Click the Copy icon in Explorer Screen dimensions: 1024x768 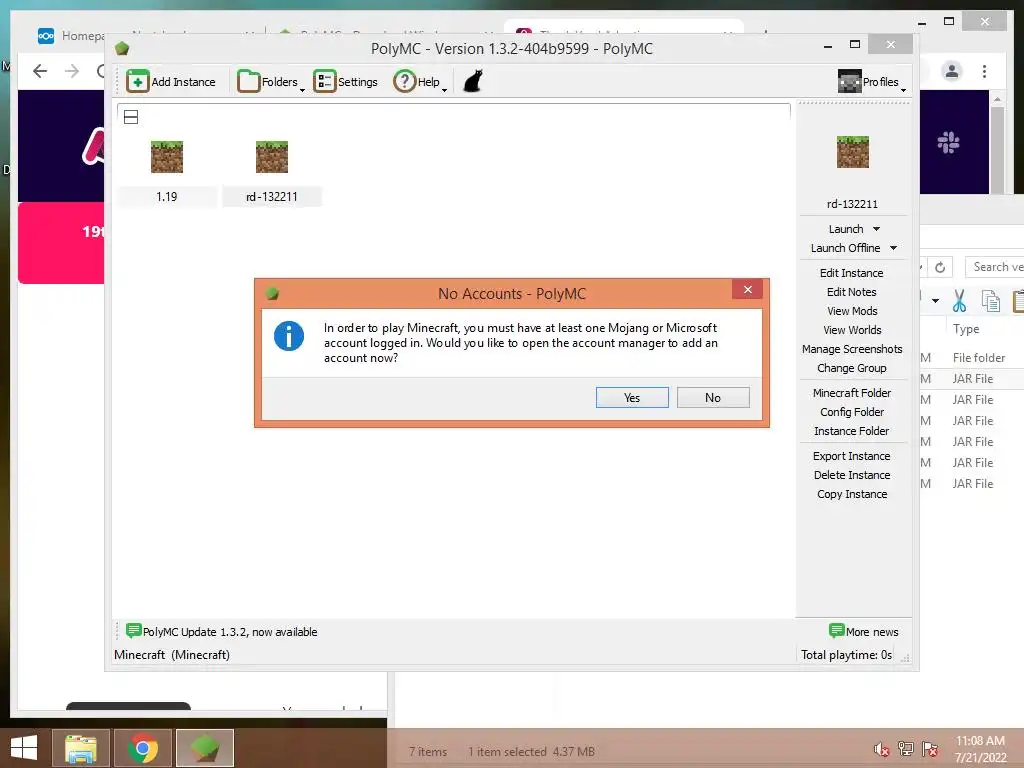991,300
